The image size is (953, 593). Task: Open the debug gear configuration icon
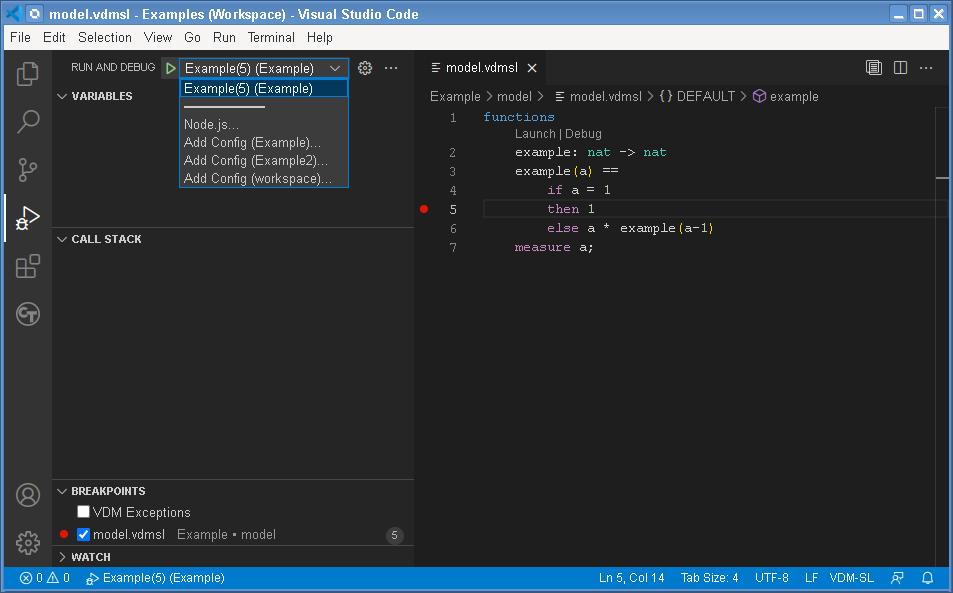(x=364, y=68)
